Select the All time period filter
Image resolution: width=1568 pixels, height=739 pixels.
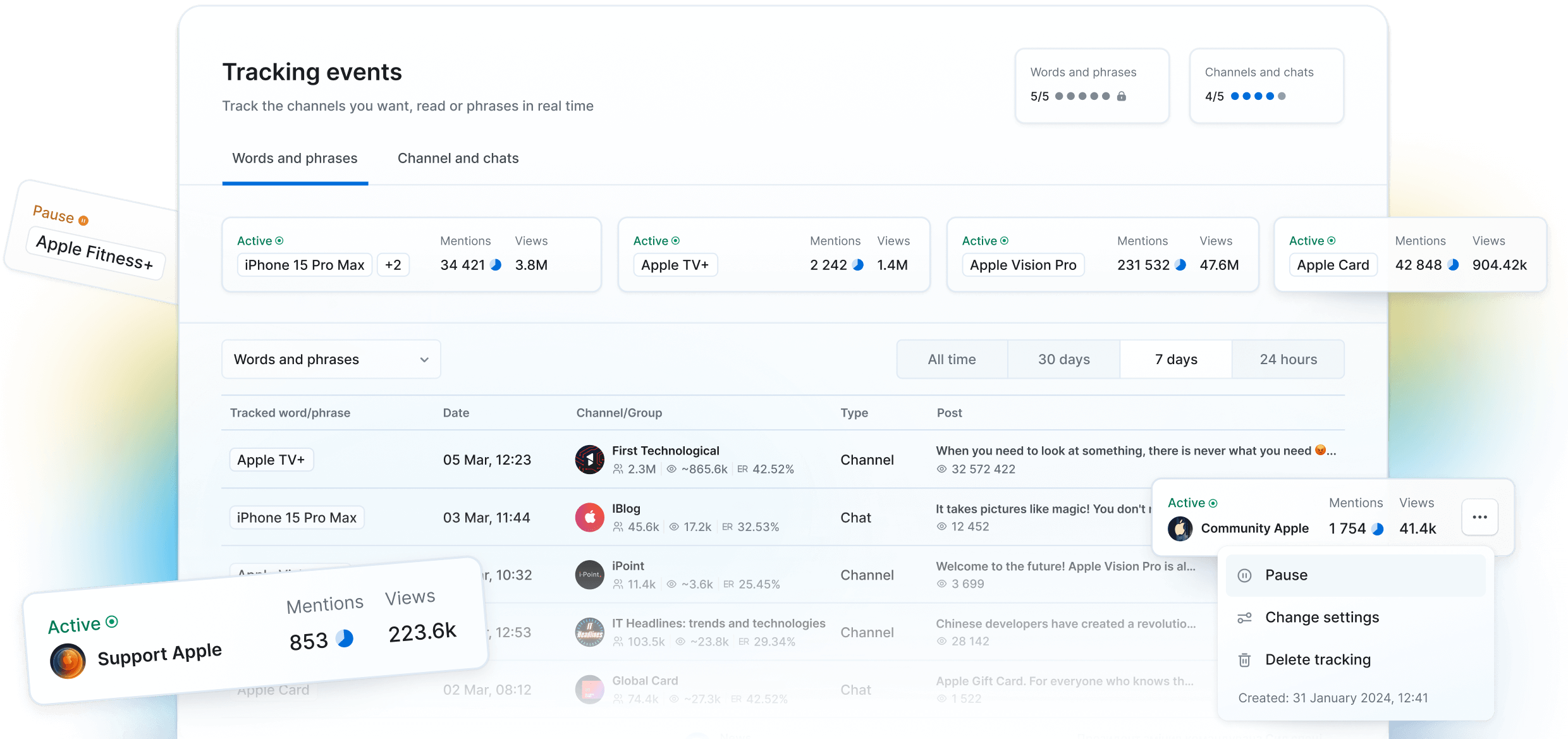point(952,359)
